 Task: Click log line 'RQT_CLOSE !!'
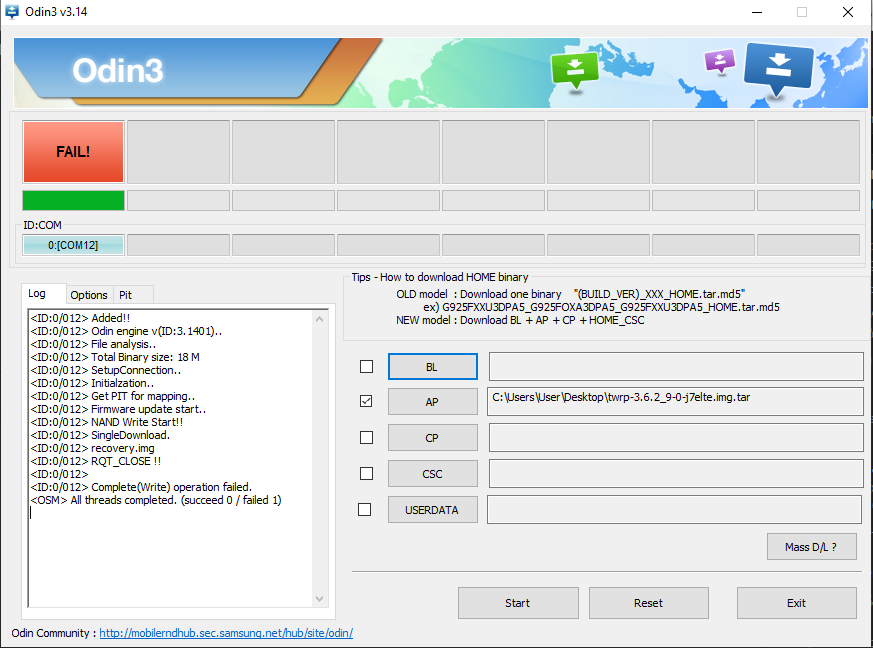96,461
